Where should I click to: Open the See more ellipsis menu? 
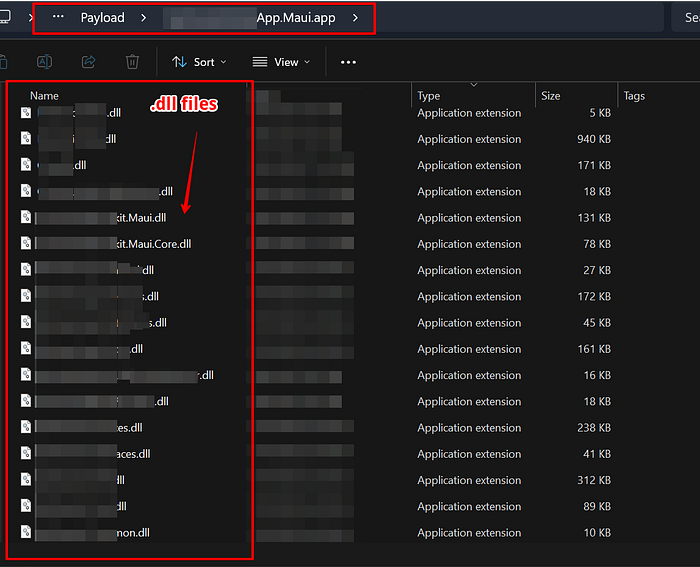pos(348,62)
